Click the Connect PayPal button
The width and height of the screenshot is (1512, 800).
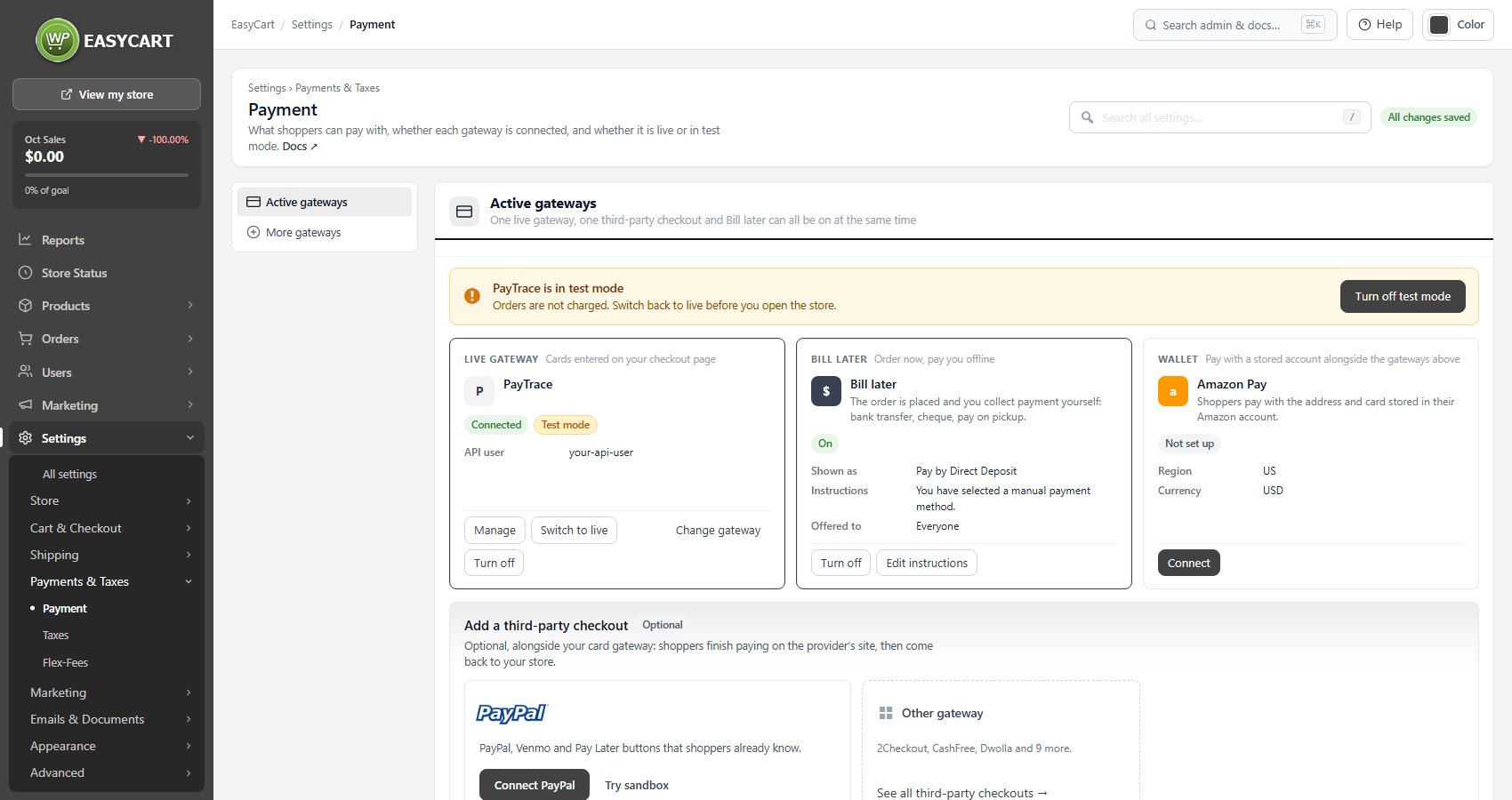pos(535,785)
